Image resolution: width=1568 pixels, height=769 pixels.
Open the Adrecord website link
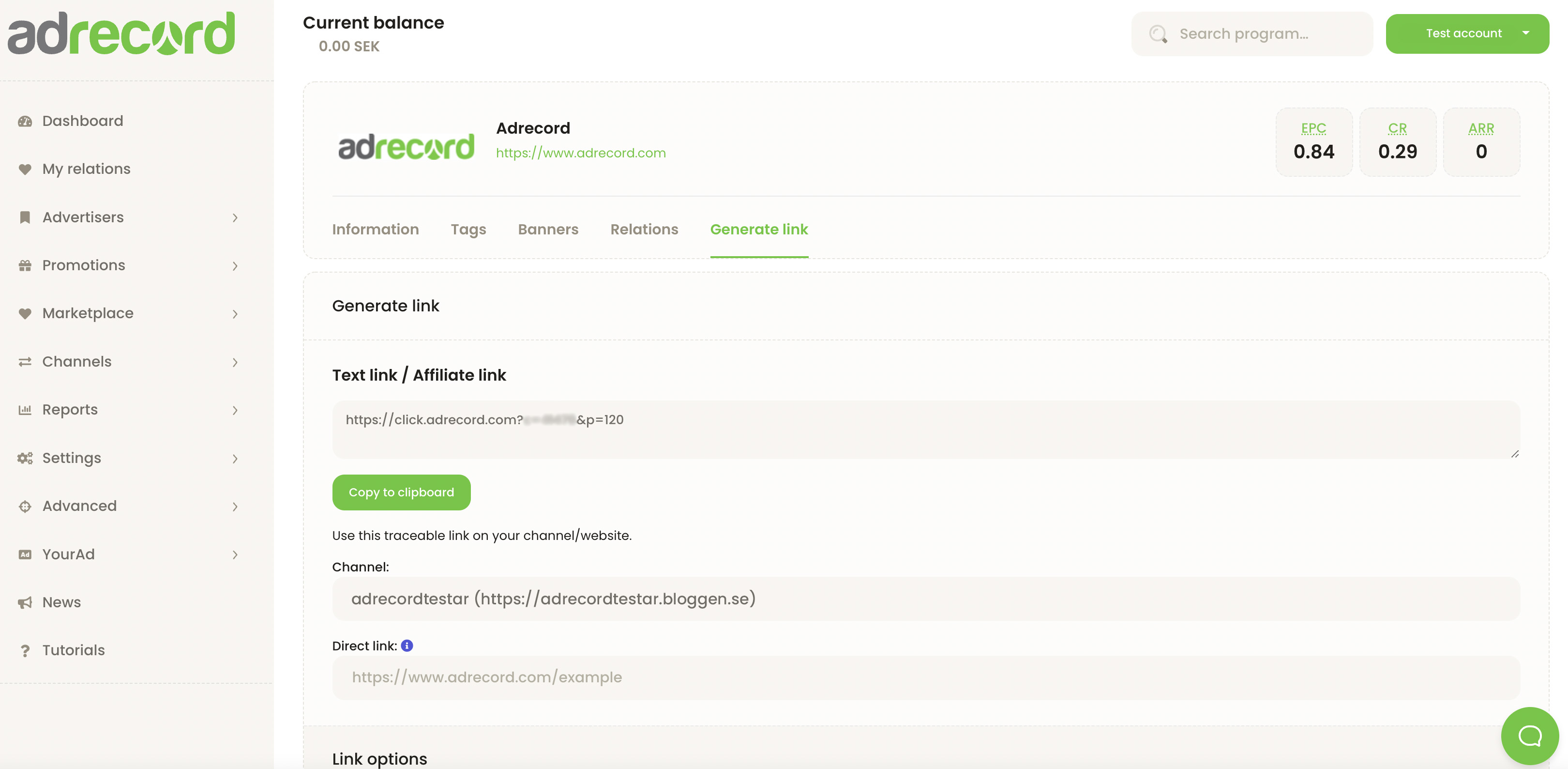point(581,152)
